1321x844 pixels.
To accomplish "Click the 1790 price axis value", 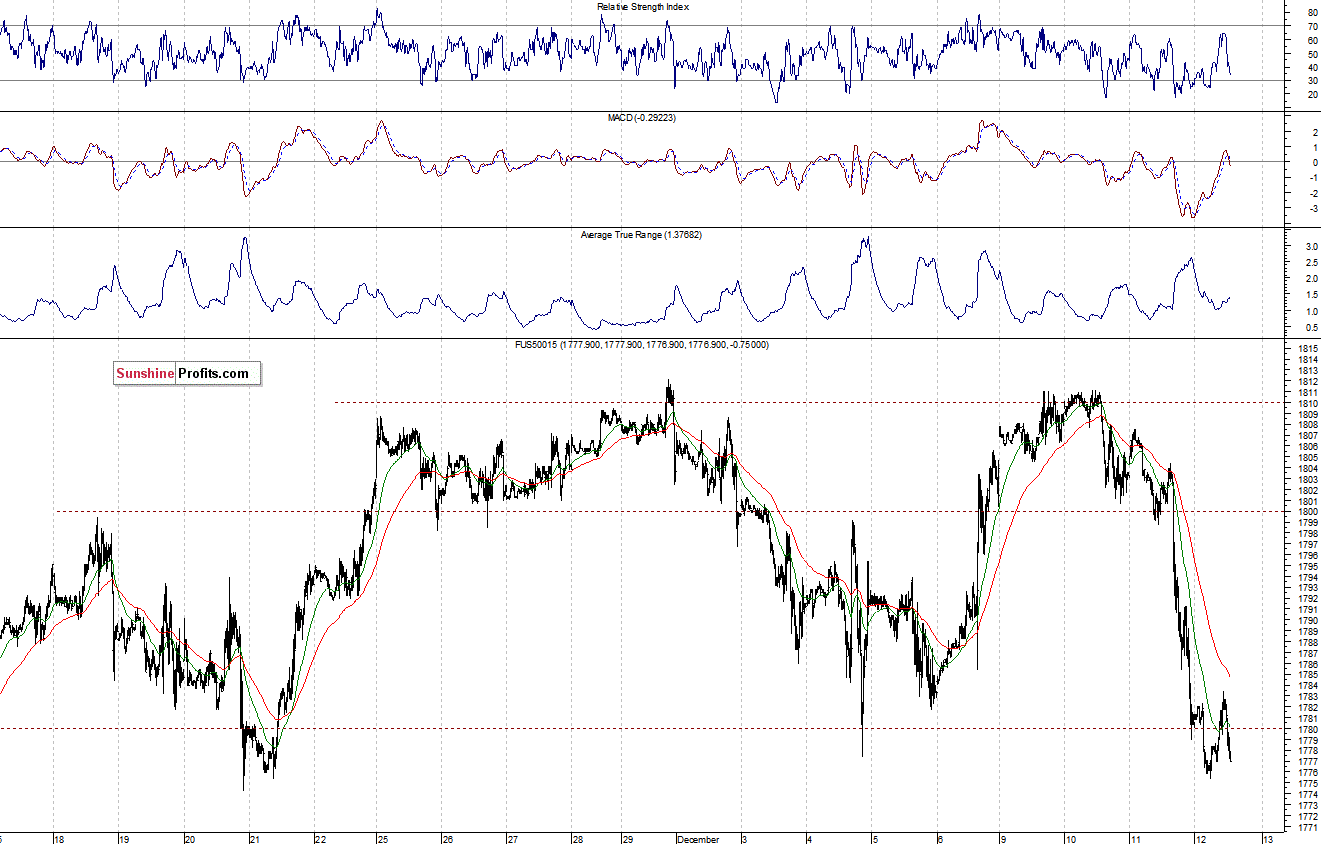I will click(x=1307, y=620).
